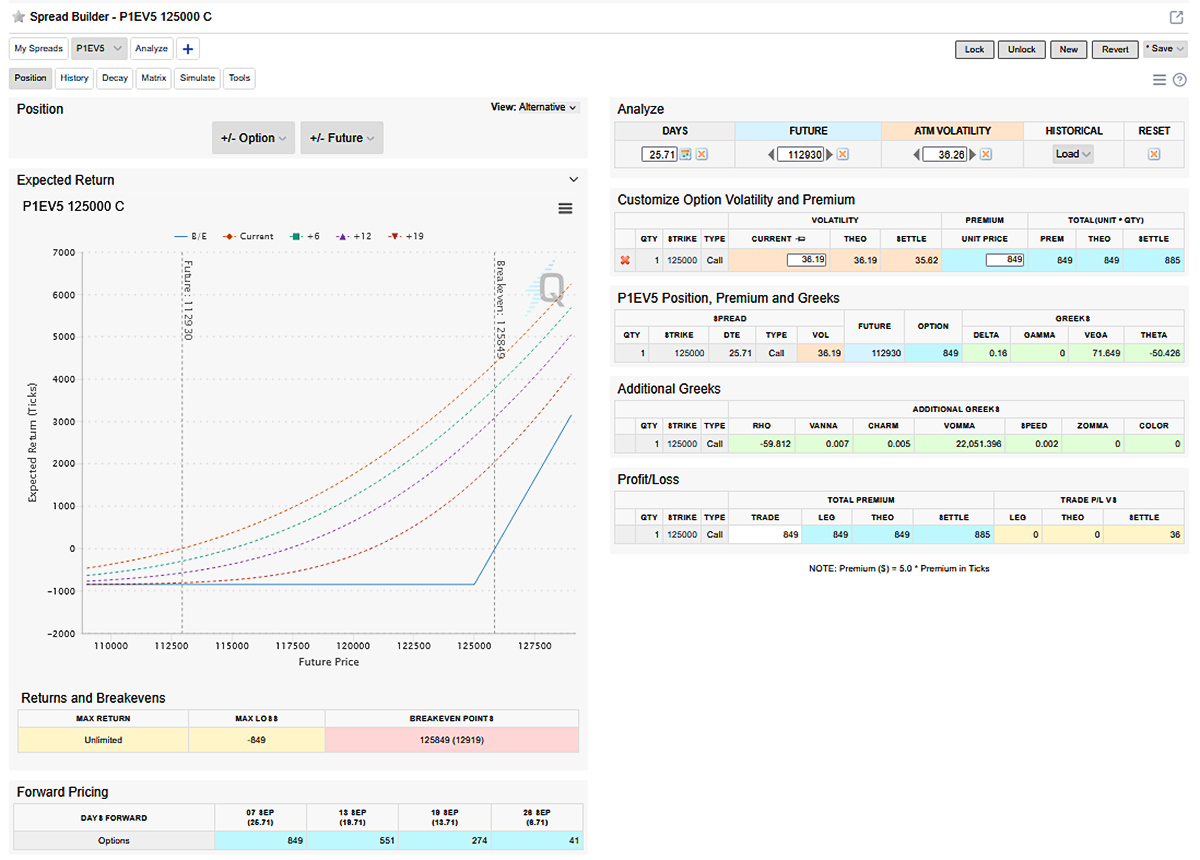The image size is (1200, 860).
Task: Toggle the +12 series in chart legend
Action: (355, 236)
